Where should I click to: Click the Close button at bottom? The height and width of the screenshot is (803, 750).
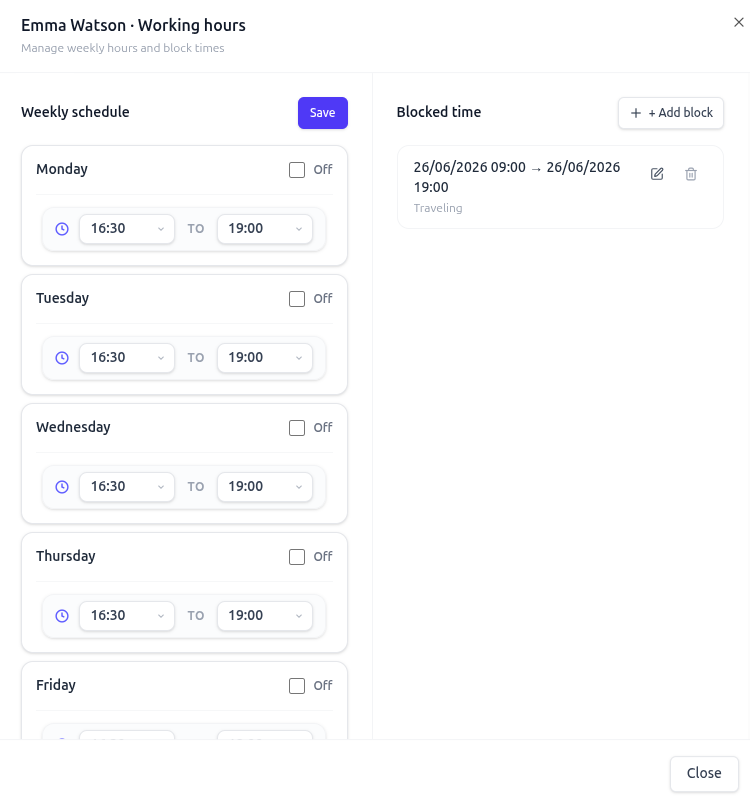[x=704, y=773]
